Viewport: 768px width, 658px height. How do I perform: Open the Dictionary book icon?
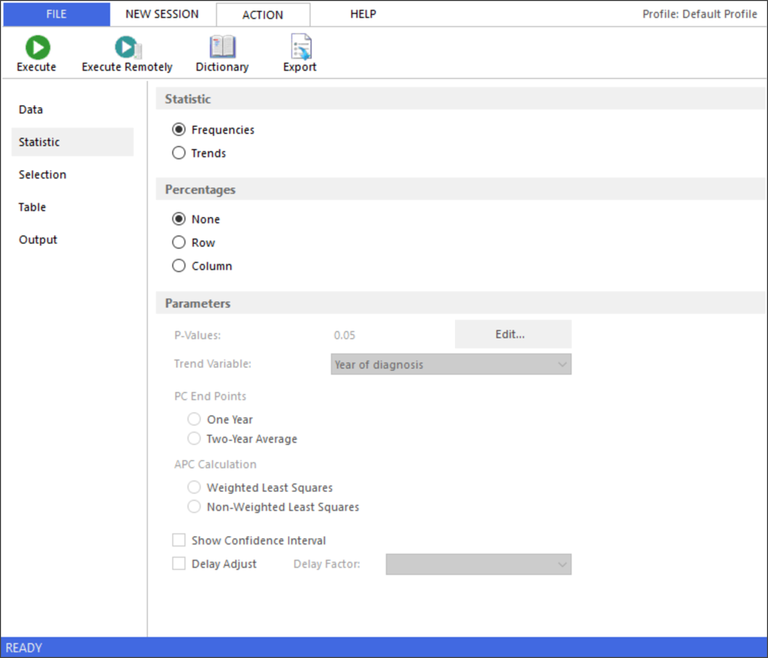[x=222, y=47]
